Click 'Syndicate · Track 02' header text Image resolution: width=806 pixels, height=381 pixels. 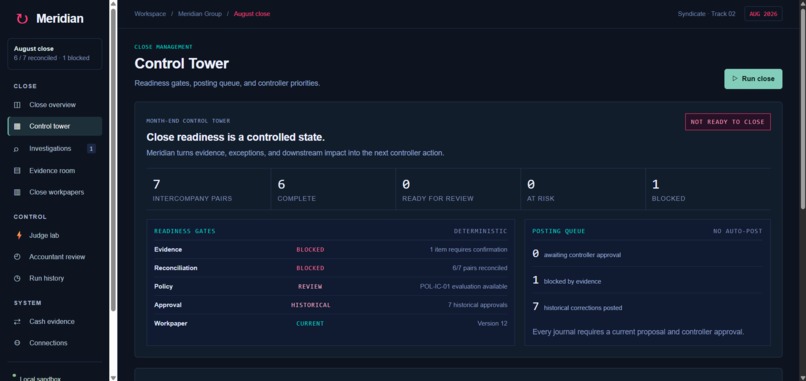click(x=706, y=14)
